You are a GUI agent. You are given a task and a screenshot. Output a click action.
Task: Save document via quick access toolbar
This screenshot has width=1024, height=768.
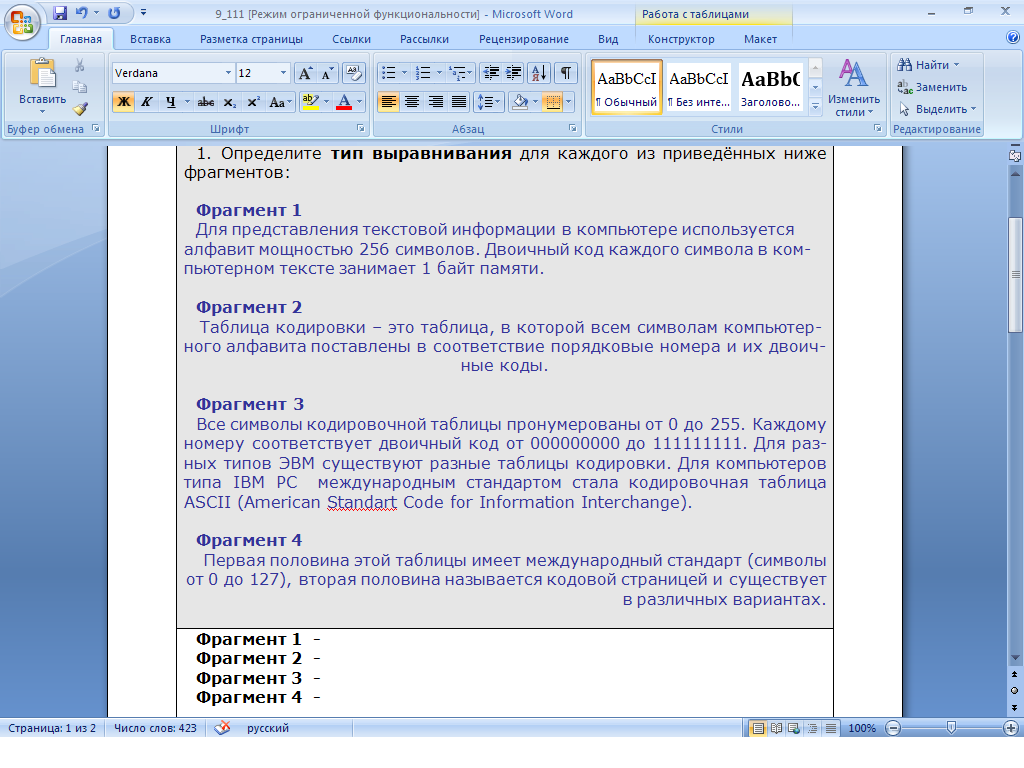60,13
